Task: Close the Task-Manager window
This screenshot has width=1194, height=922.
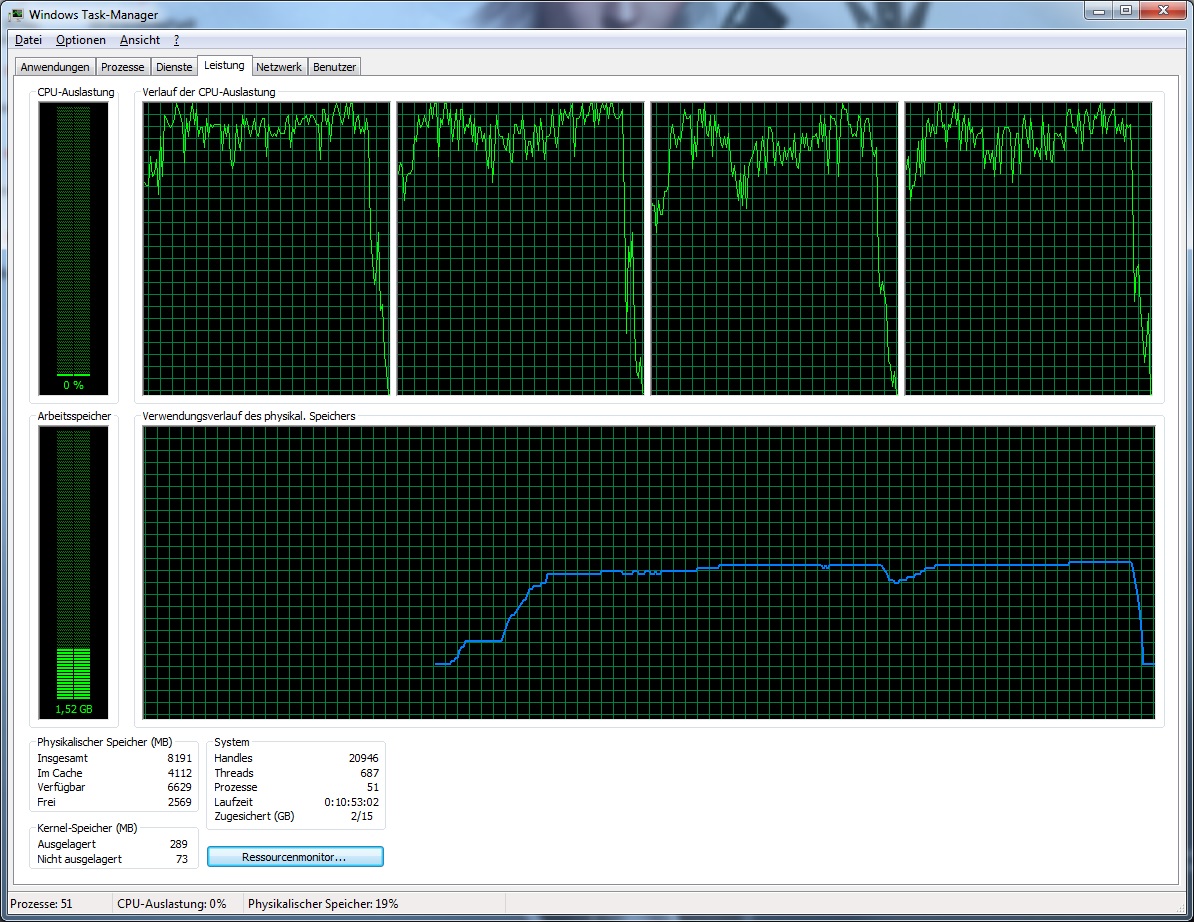Action: click(1163, 11)
